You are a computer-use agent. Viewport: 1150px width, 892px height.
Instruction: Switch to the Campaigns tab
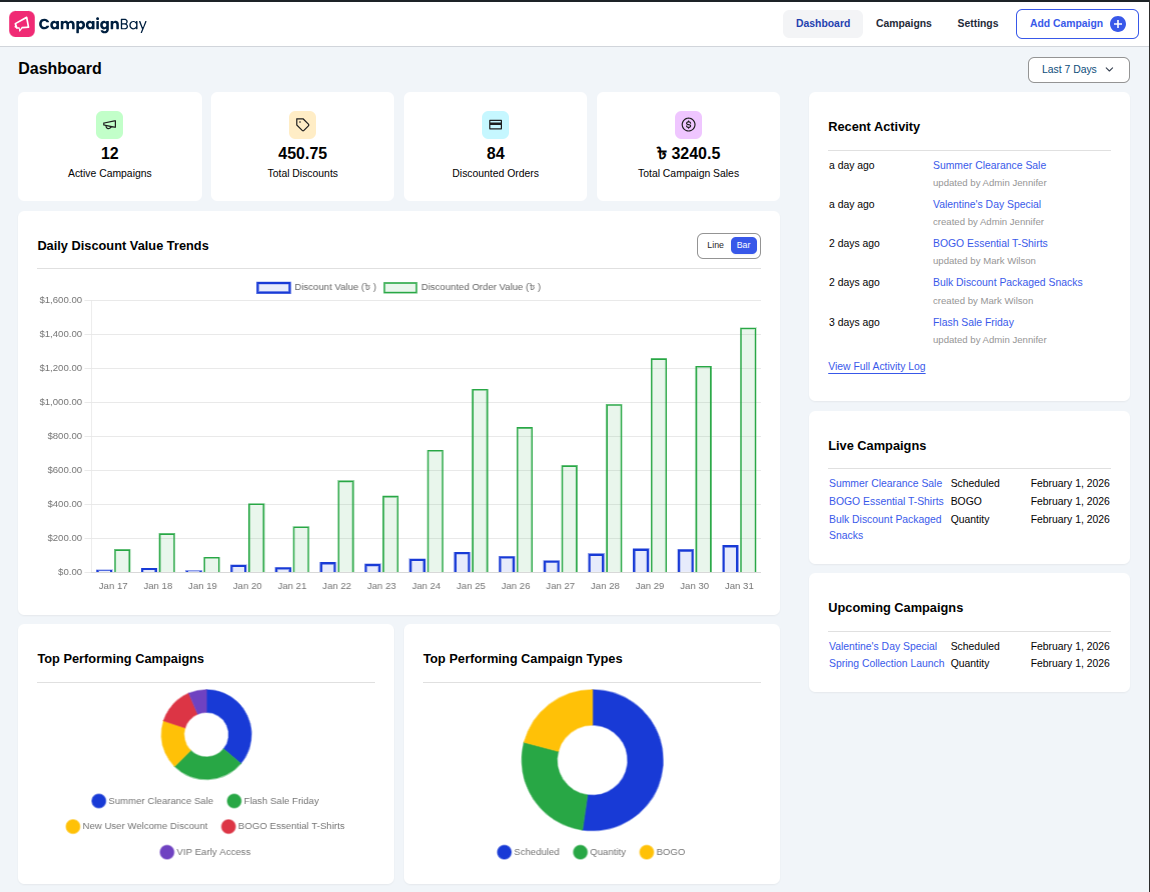tap(902, 23)
